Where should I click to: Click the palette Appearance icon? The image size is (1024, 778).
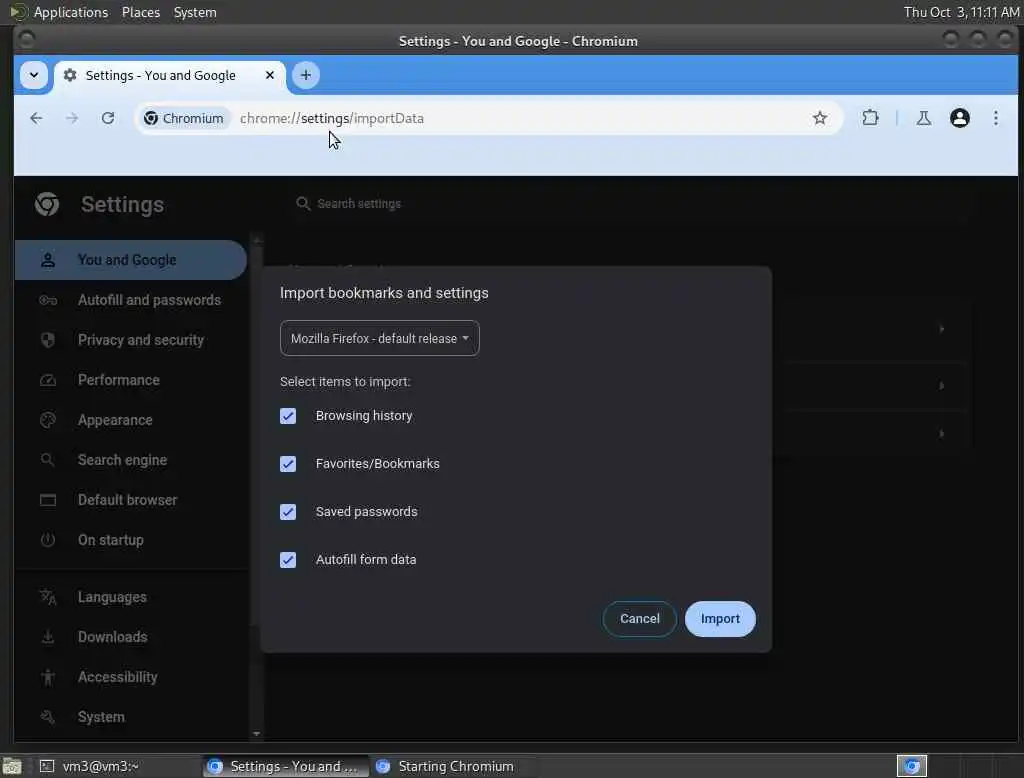48,420
